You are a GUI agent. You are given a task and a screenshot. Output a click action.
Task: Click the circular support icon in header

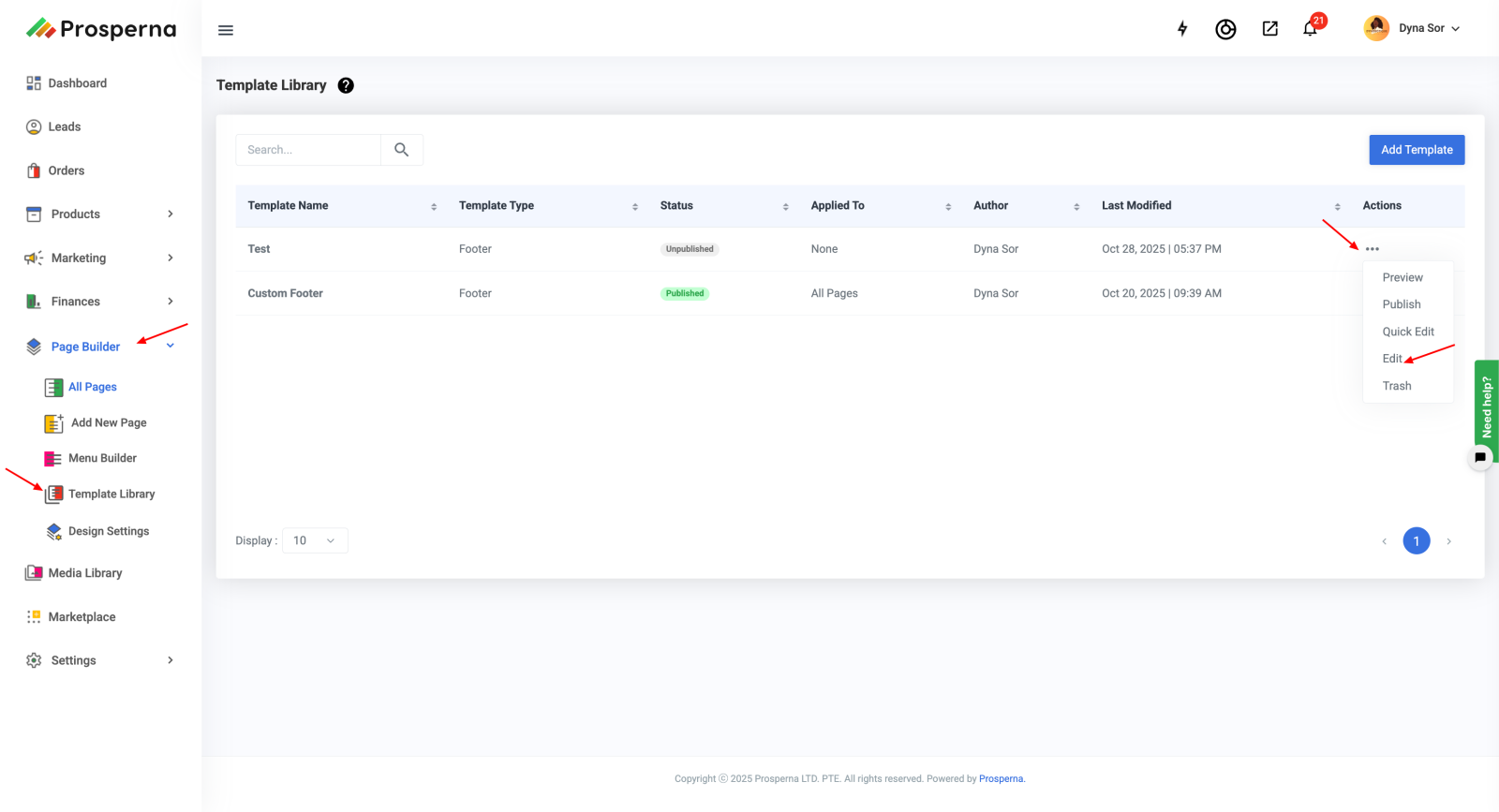[x=1225, y=30]
